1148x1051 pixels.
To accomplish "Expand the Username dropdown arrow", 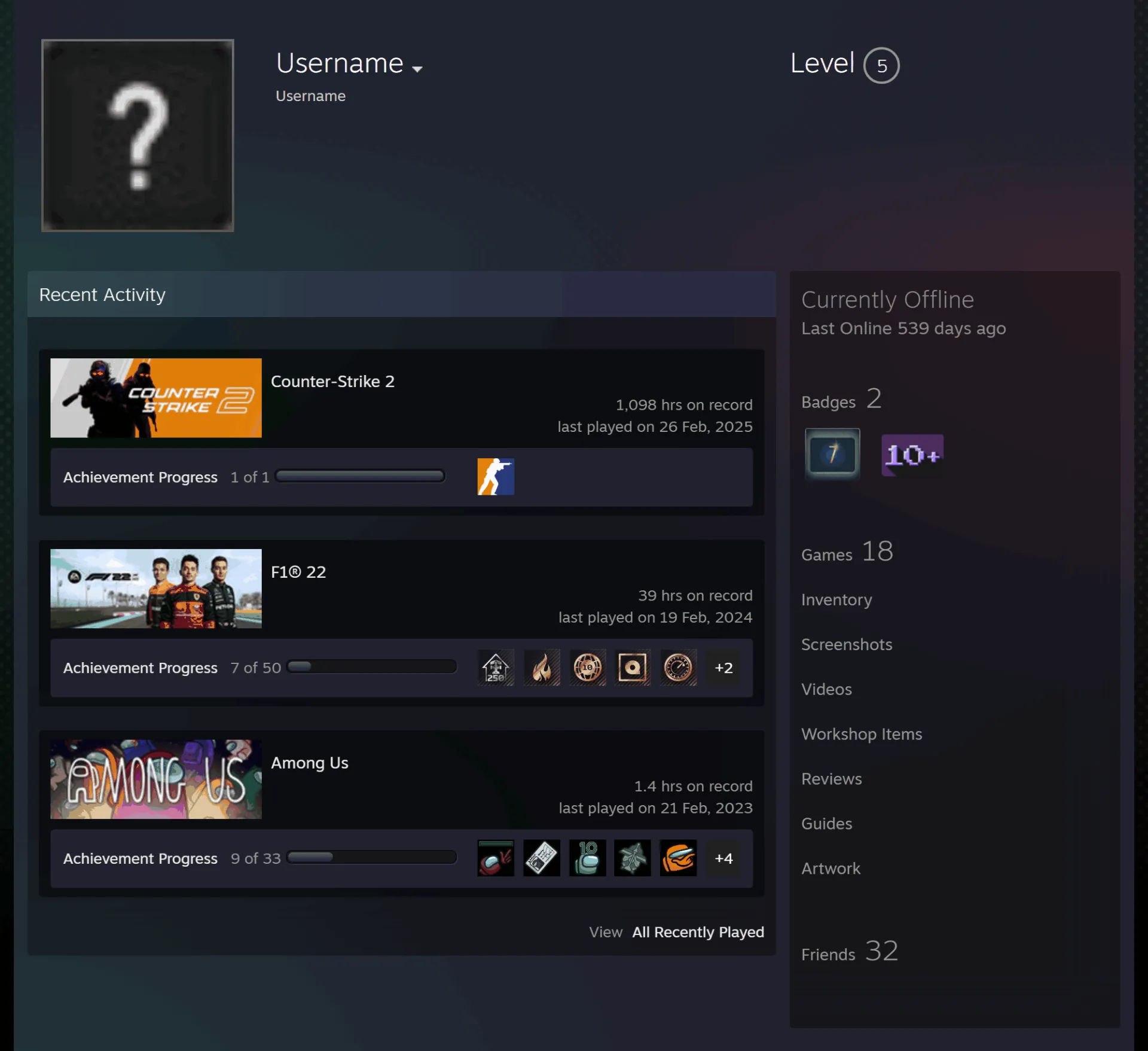I will pyautogui.click(x=417, y=69).
